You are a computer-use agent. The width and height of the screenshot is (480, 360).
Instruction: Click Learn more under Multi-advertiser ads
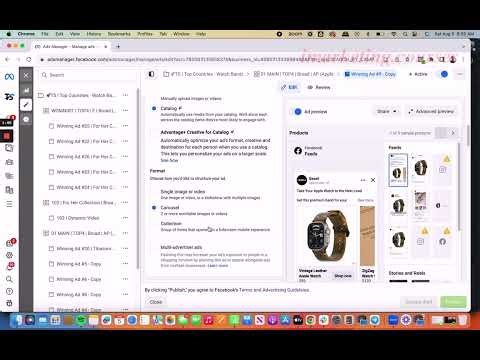[218, 266]
